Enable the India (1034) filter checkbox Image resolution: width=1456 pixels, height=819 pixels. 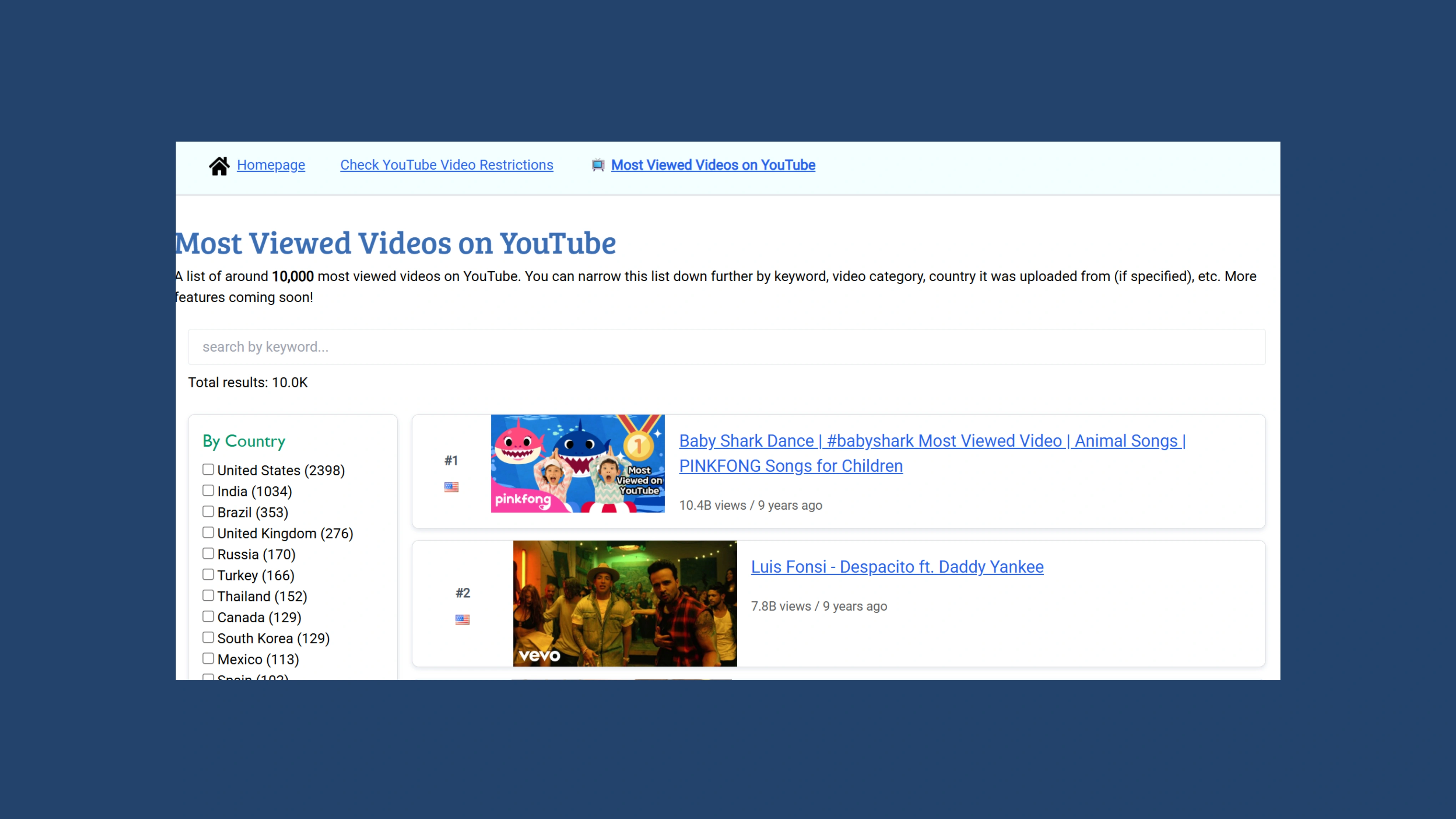pos(208,491)
